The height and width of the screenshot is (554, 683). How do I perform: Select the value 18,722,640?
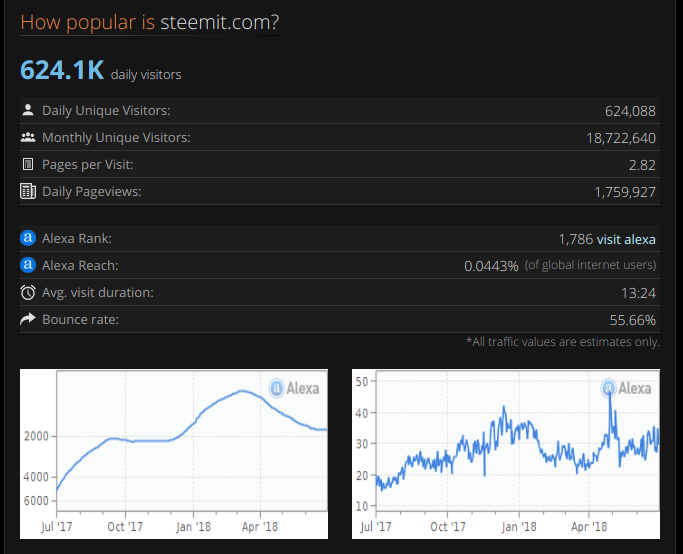(x=621, y=138)
